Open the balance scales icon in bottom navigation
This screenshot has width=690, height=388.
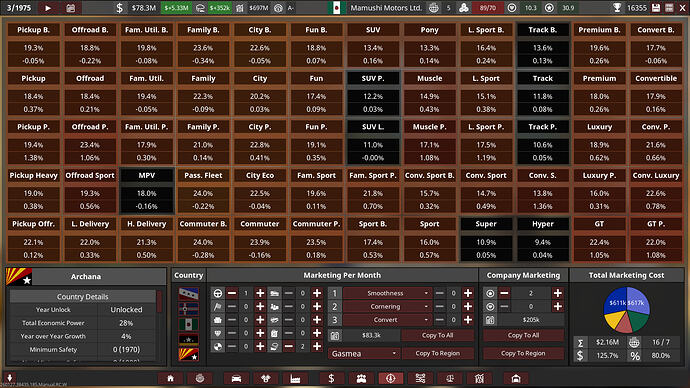[450, 378]
